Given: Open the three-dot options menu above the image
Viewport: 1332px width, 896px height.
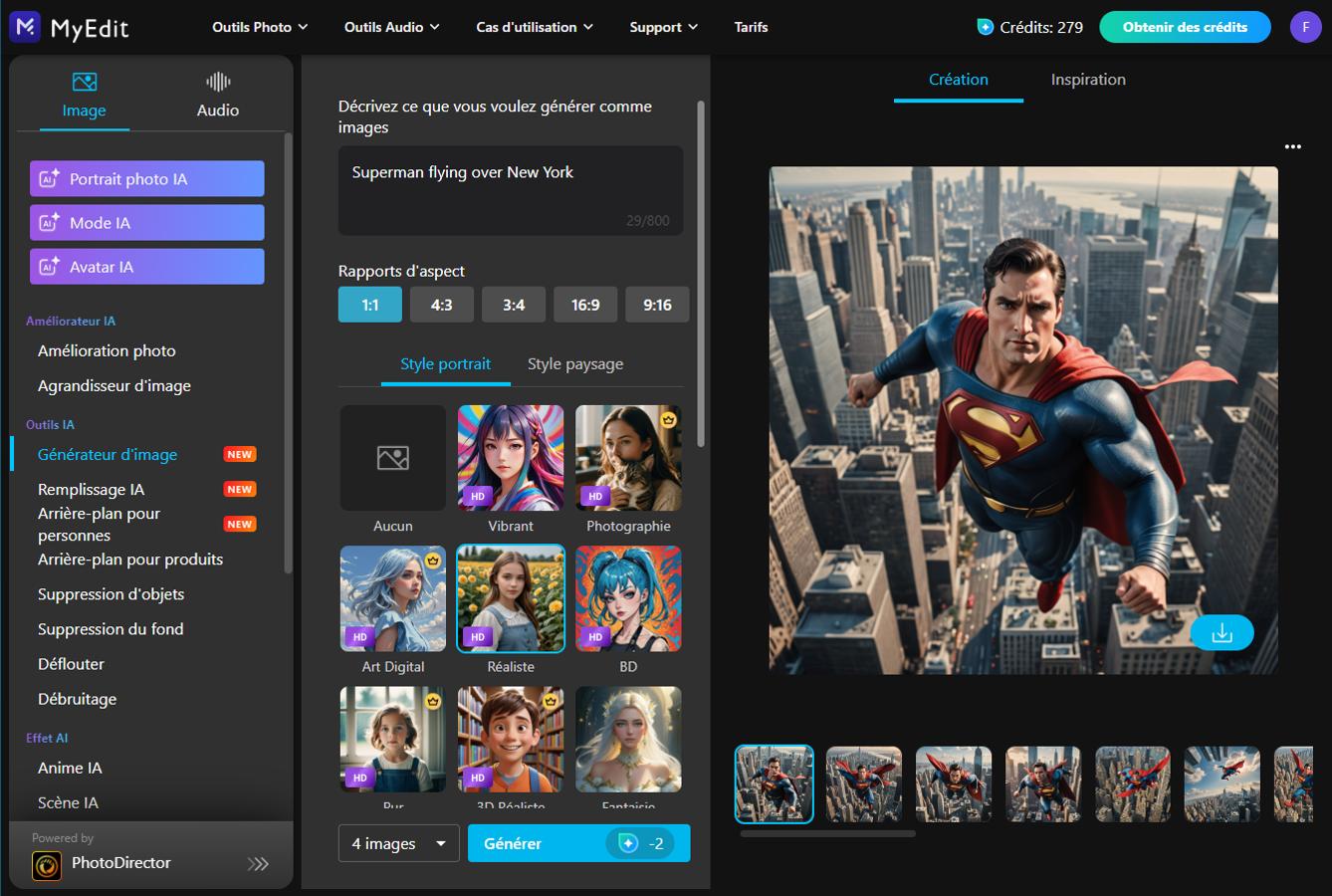Looking at the screenshot, I should 1292,146.
